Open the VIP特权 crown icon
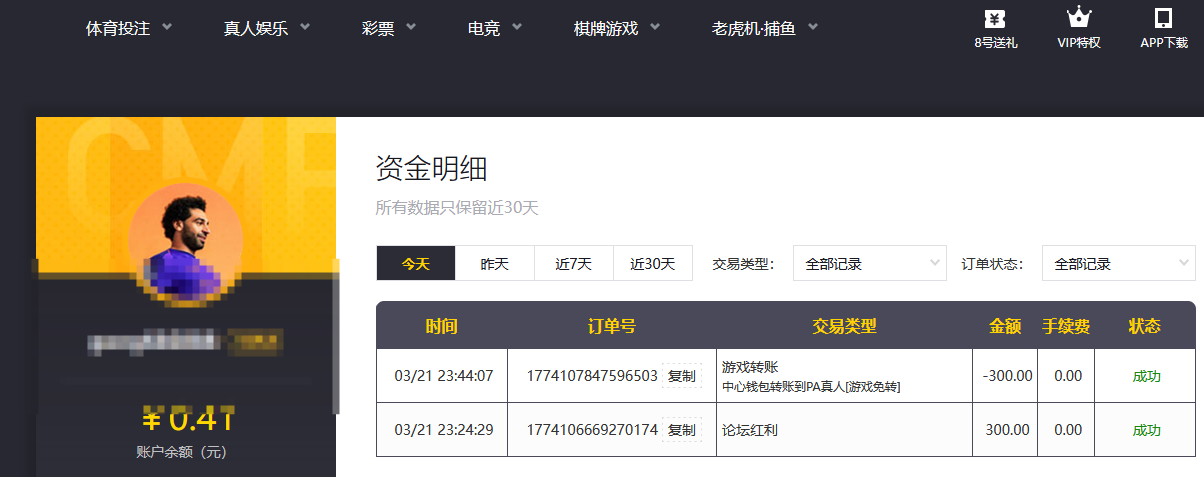 [x=1078, y=19]
